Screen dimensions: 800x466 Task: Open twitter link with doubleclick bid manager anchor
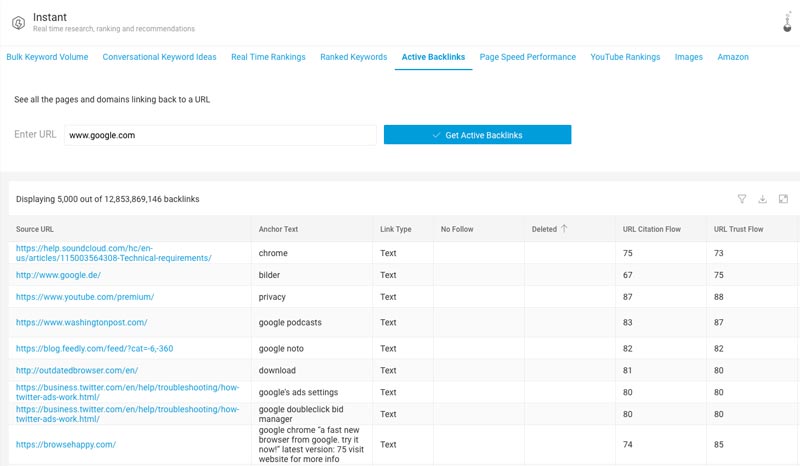coord(128,414)
